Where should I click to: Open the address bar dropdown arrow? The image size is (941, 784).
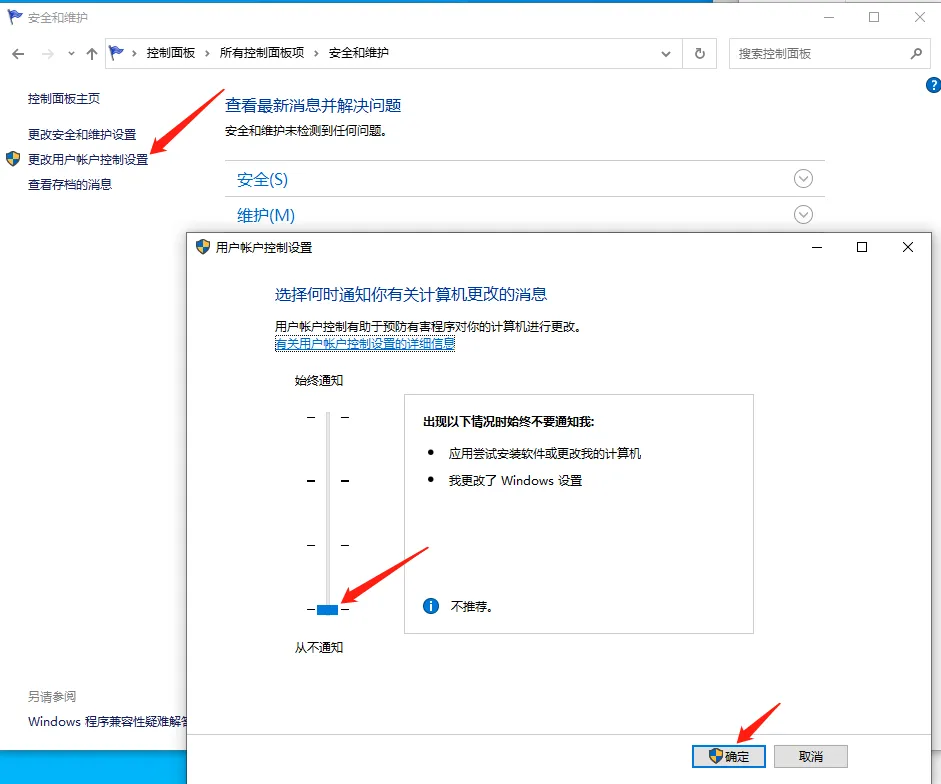[x=666, y=53]
